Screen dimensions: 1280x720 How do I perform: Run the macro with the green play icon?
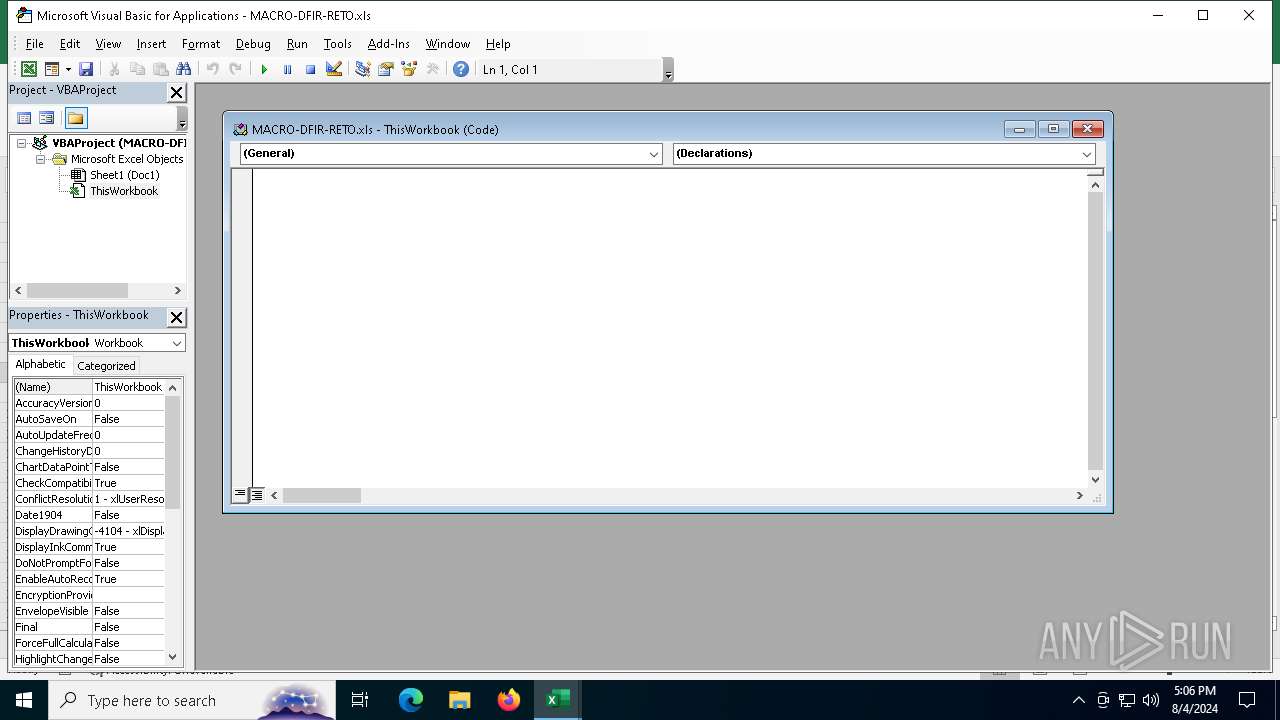[x=264, y=69]
